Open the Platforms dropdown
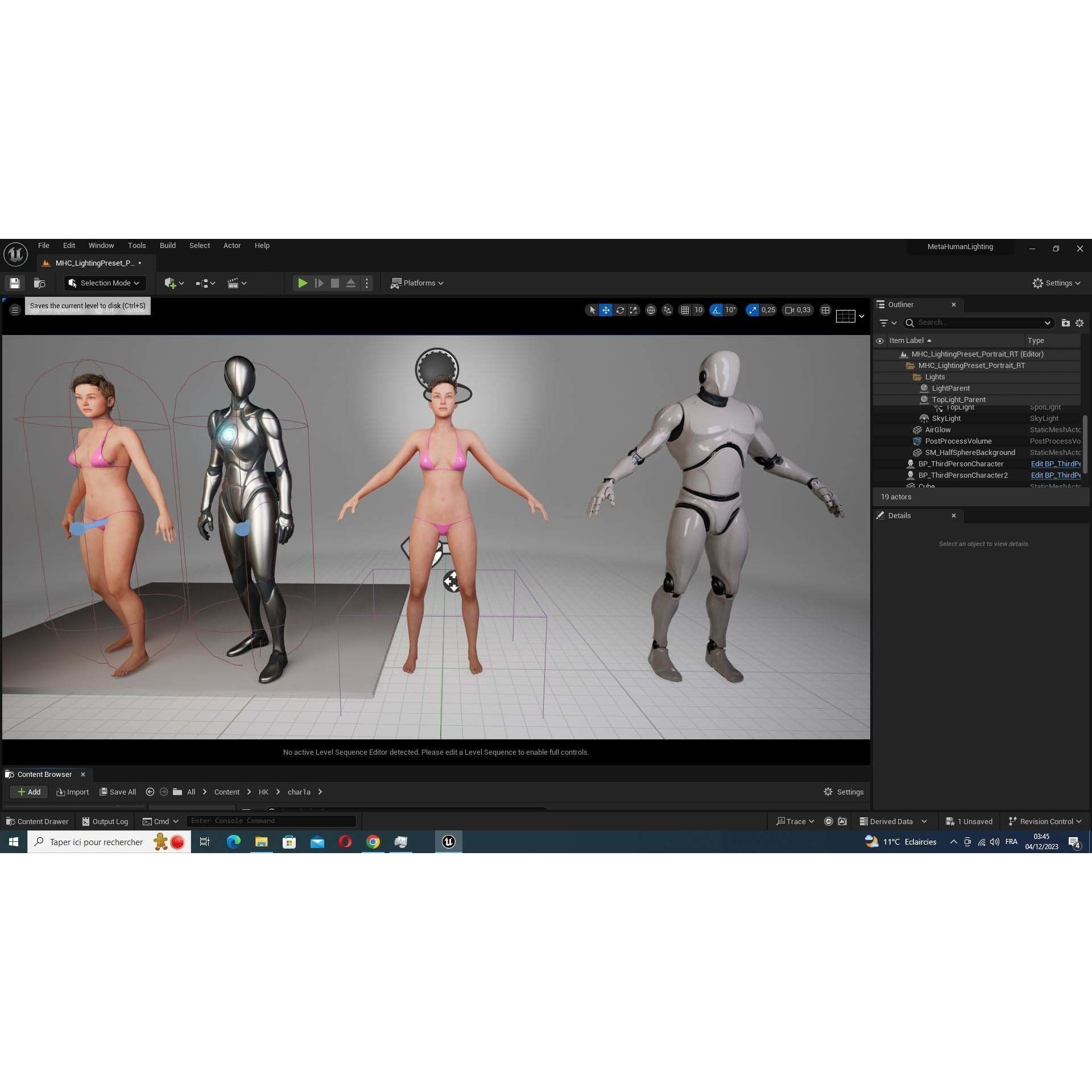Screen dimensions: 1092x1092 [x=417, y=283]
